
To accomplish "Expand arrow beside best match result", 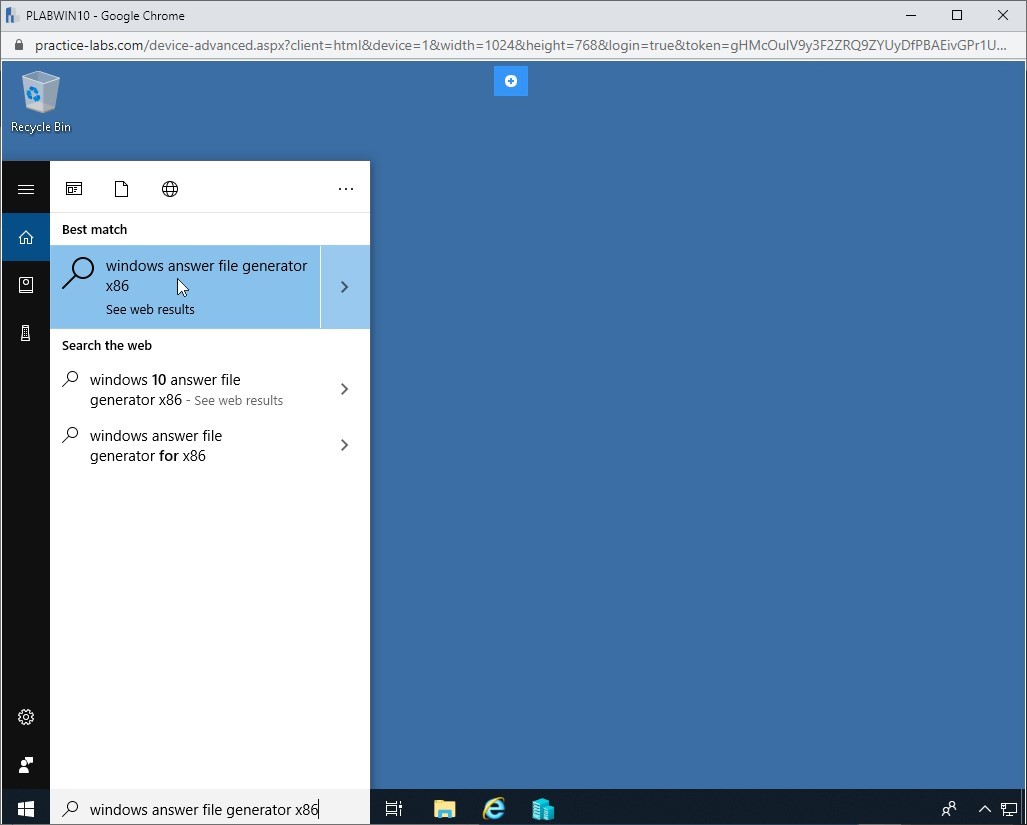I will pyautogui.click(x=345, y=287).
